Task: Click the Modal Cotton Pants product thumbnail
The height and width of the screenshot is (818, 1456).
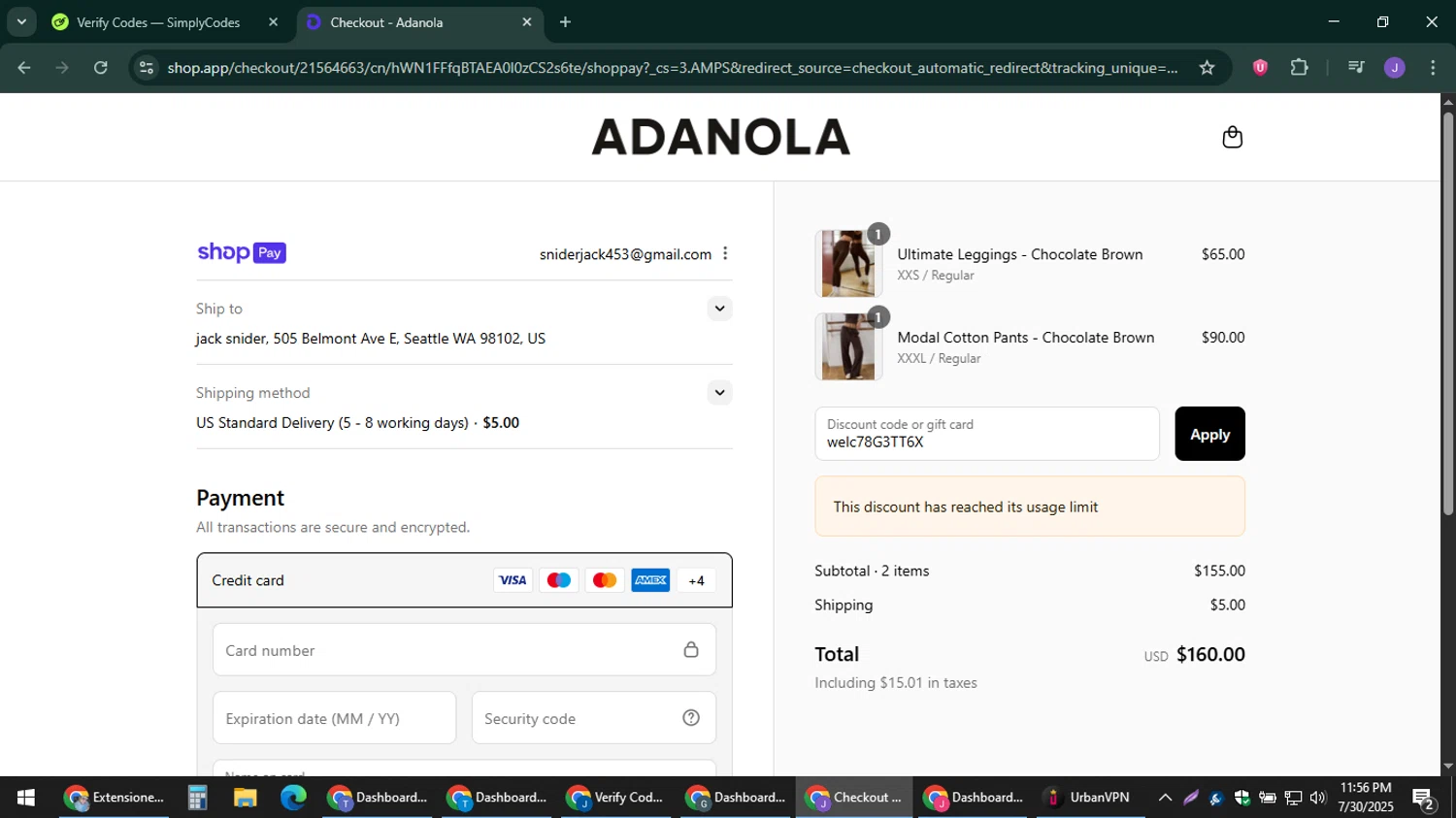Action: click(x=848, y=346)
